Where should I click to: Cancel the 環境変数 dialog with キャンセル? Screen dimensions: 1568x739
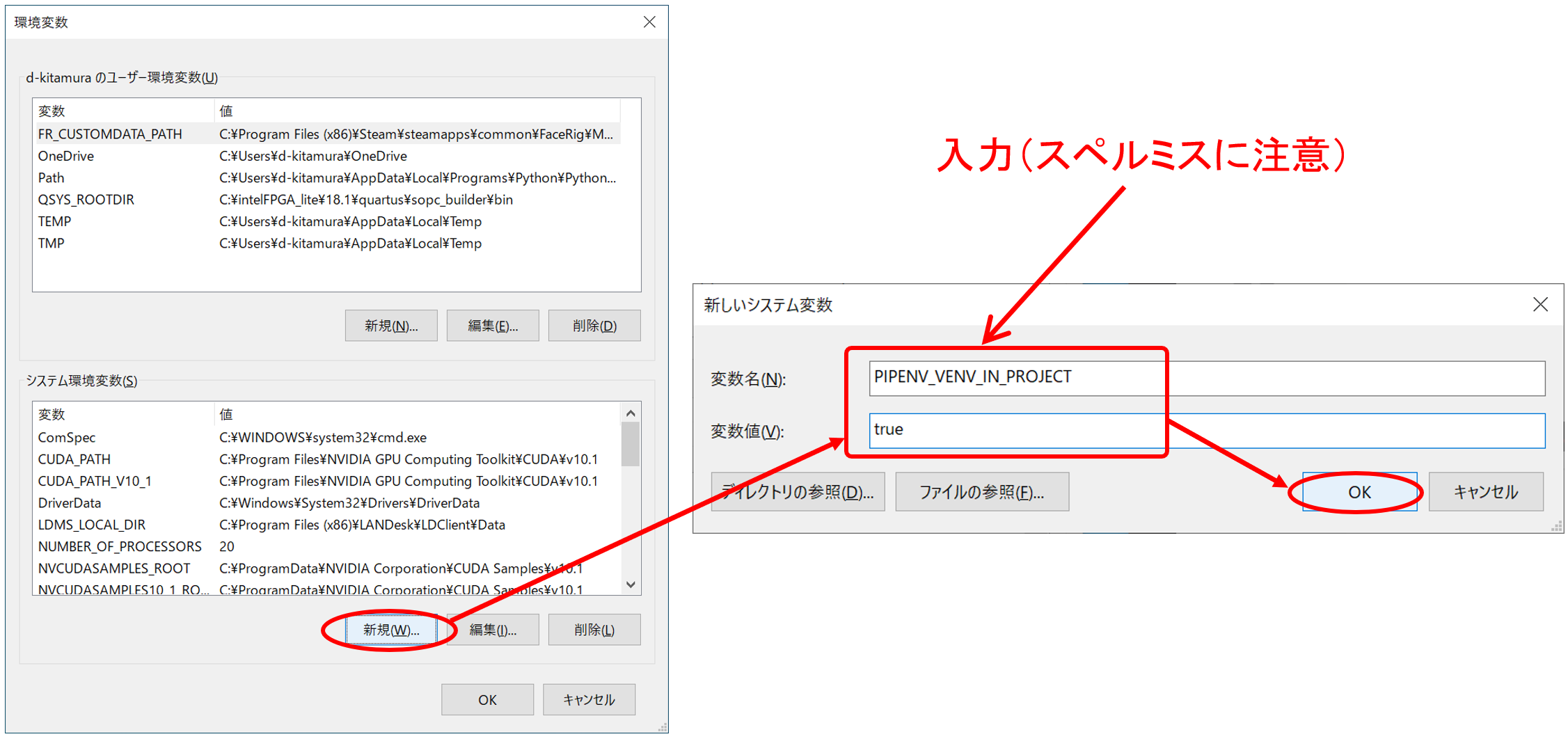pos(589,699)
